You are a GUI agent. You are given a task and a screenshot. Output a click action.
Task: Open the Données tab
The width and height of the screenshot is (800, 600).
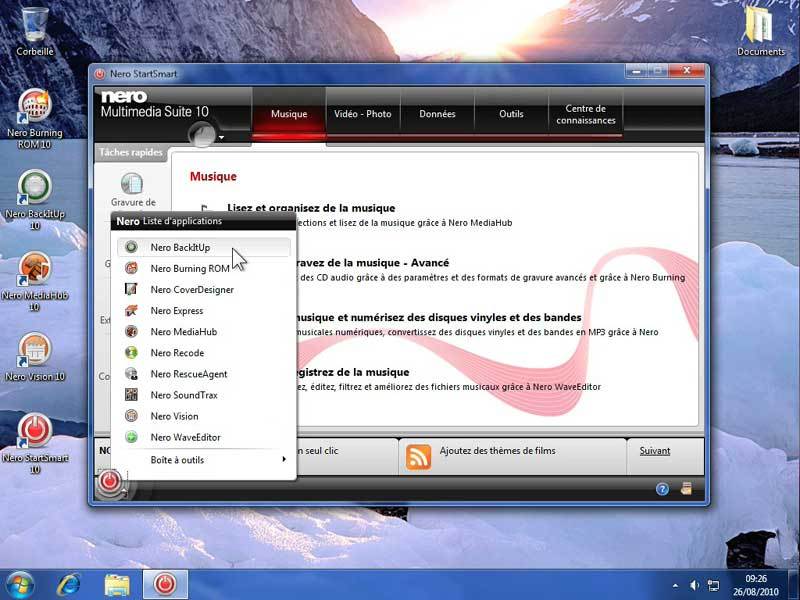[x=437, y=114]
